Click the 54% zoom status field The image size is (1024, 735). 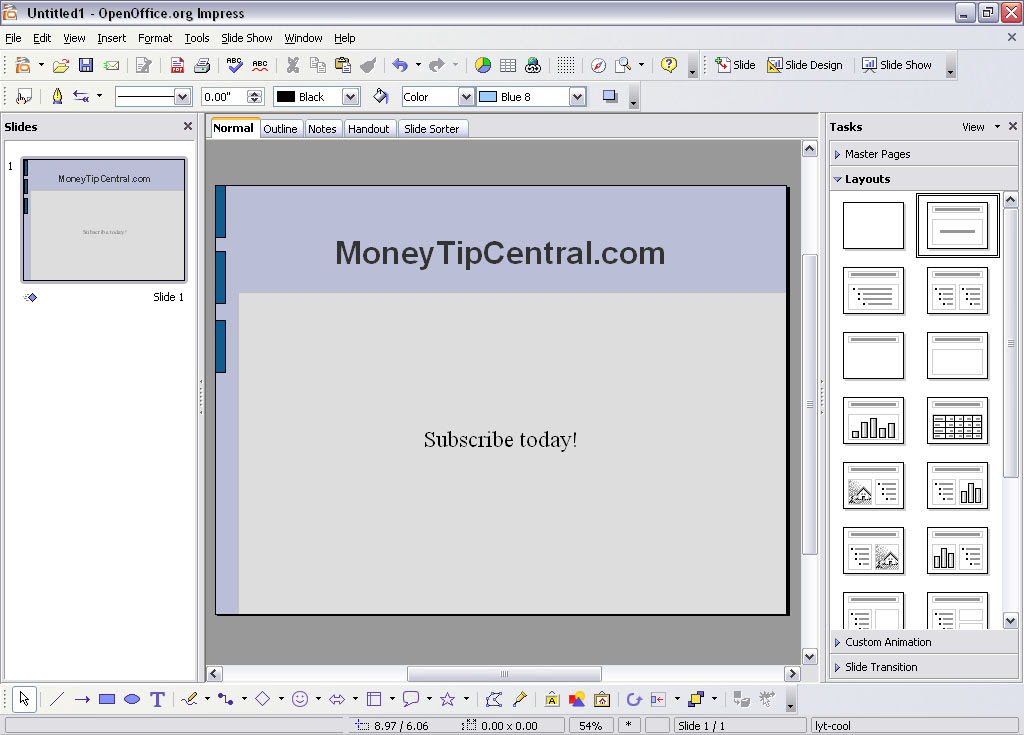pos(590,726)
